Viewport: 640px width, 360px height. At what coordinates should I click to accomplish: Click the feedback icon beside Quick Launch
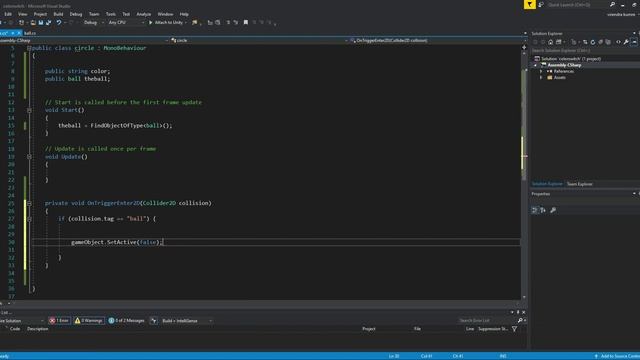click(x=541, y=4)
